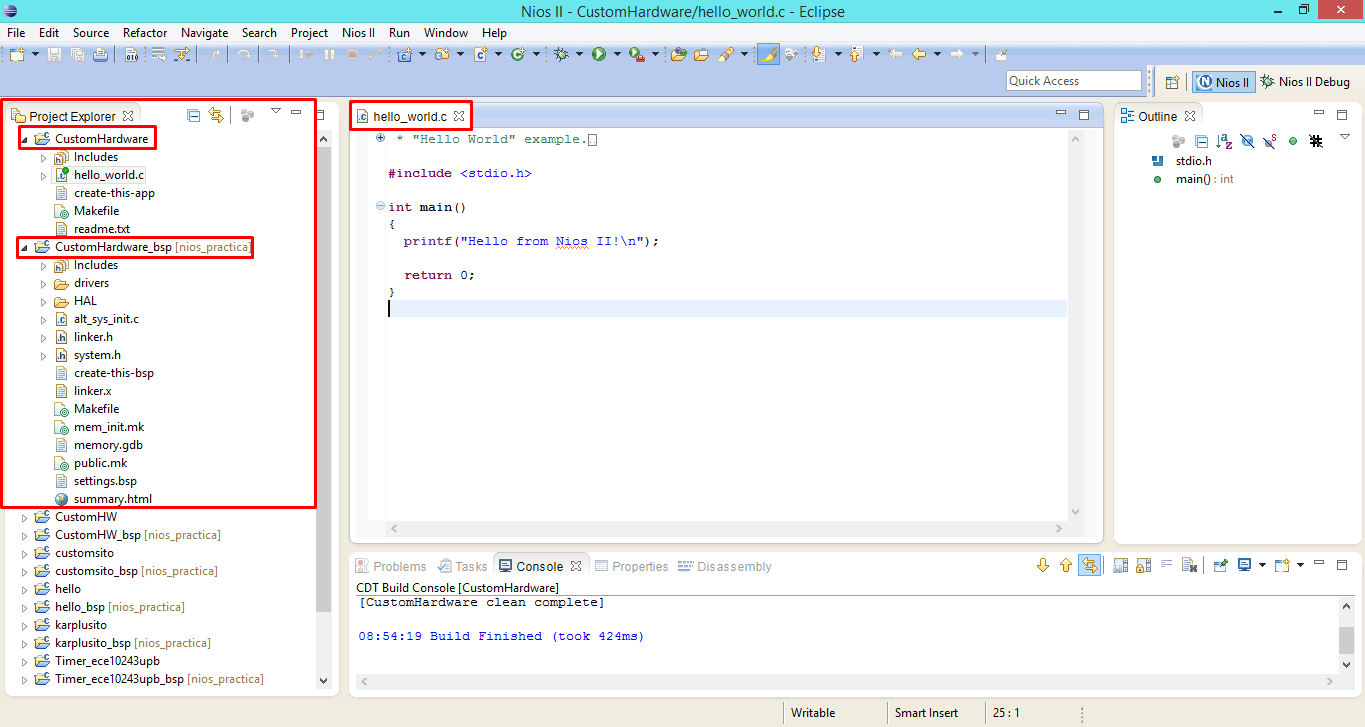Click the Quick Access search field

tap(1073, 81)
